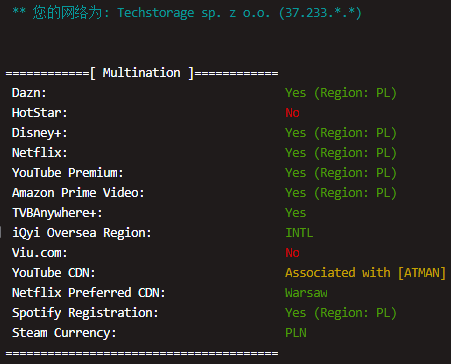Click the Spotify Registration label
451x364 pixels.
85,313
